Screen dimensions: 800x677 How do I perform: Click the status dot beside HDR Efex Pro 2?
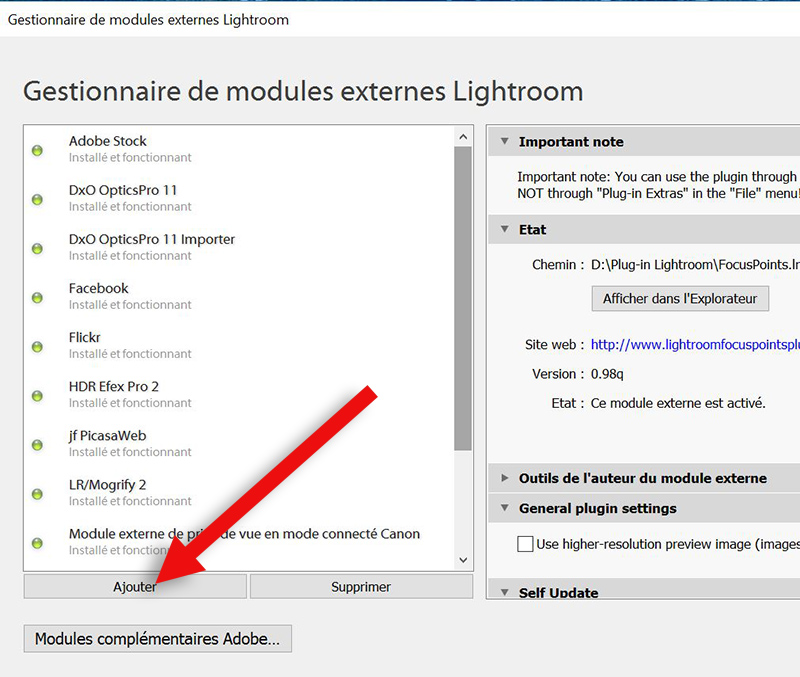(x=37, y=396)
